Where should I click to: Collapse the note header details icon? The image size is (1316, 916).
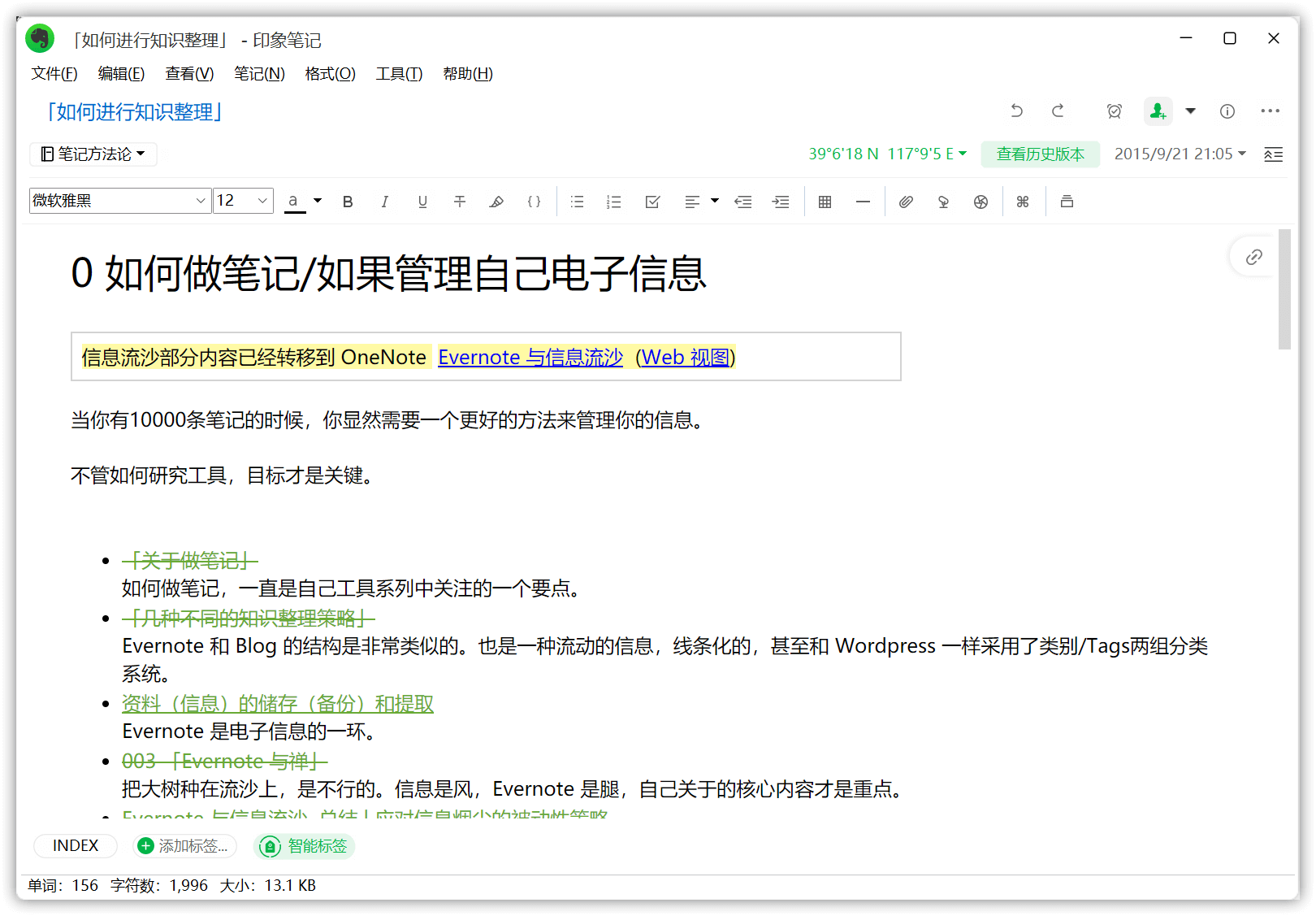pyautogui.click(x=1273, y=154)
